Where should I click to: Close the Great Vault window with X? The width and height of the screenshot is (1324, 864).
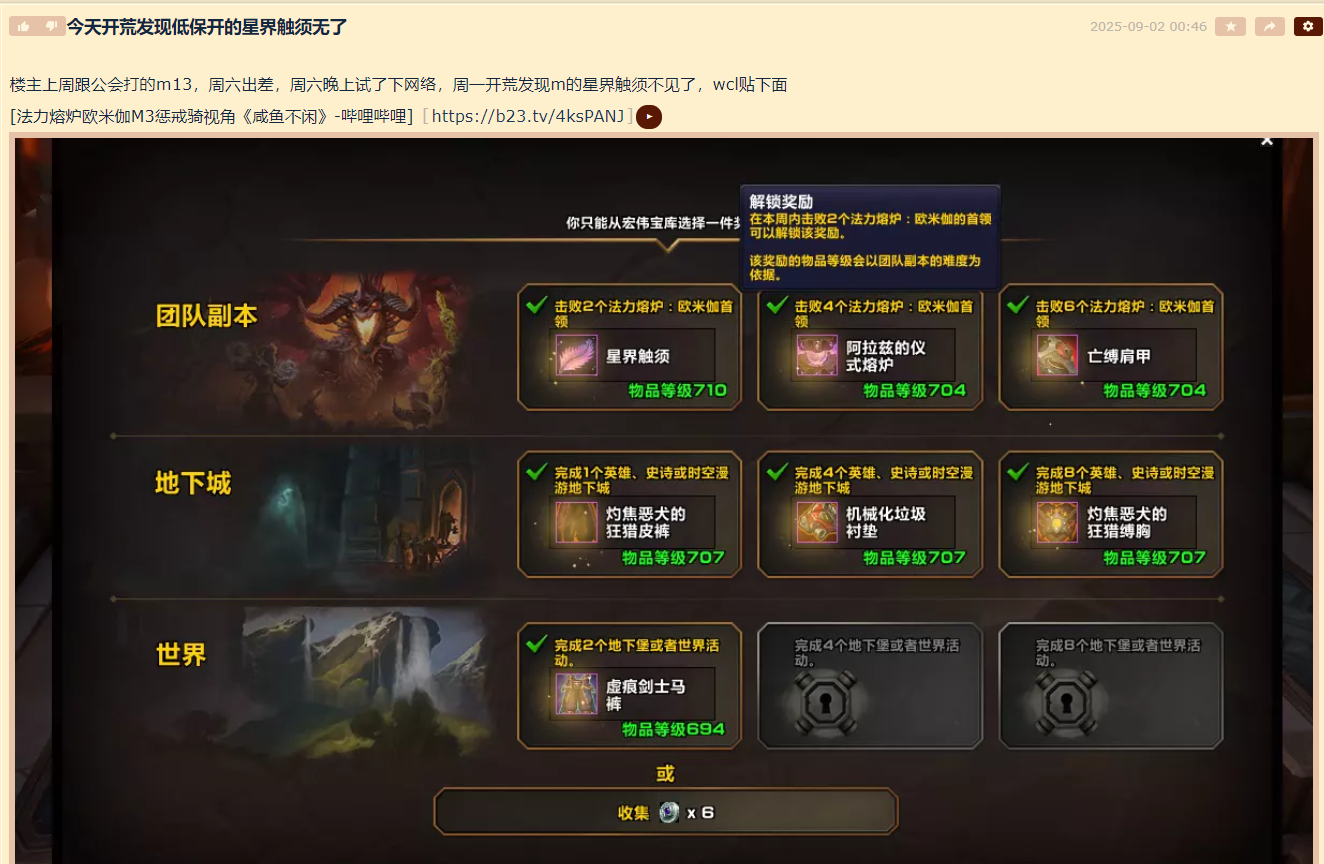pyautogui.click(x=1267, y=141)
